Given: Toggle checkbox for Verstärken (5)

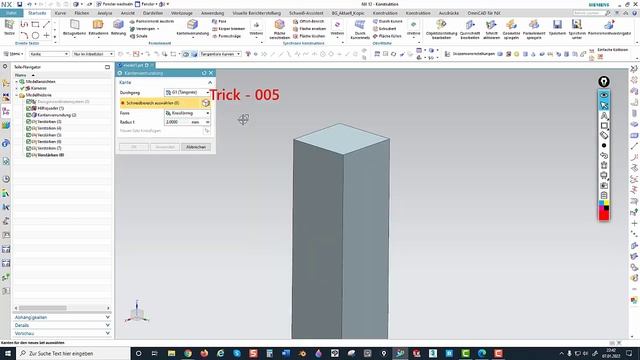Looking at the screenshot, I should pos(29,135).
